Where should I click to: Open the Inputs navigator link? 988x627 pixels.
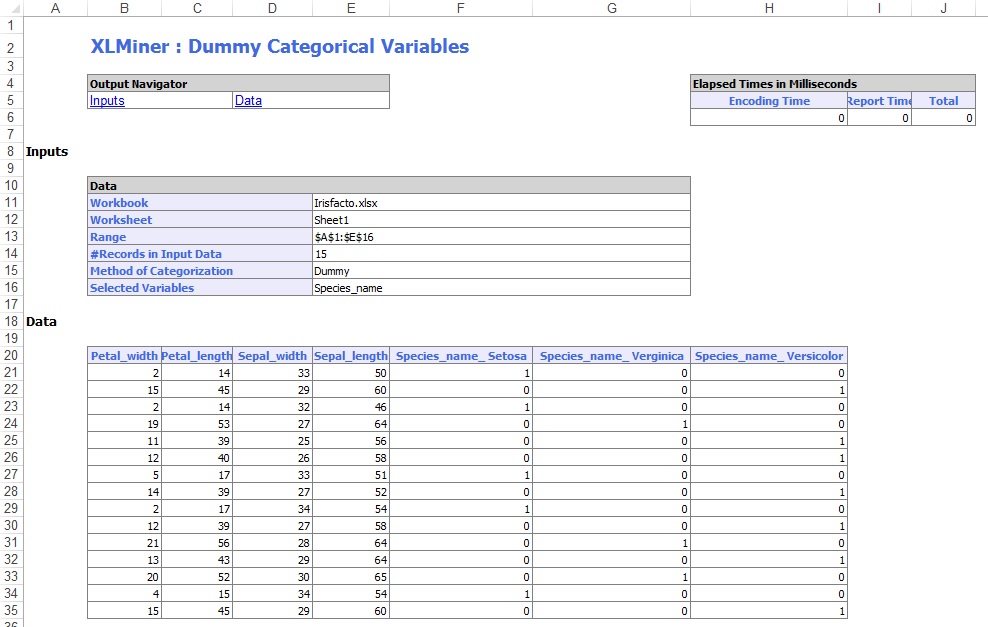tap(107, 101)
